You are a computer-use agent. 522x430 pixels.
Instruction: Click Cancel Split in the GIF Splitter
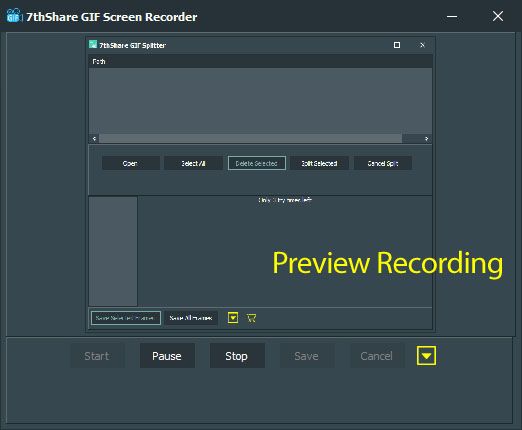[383, 163]
